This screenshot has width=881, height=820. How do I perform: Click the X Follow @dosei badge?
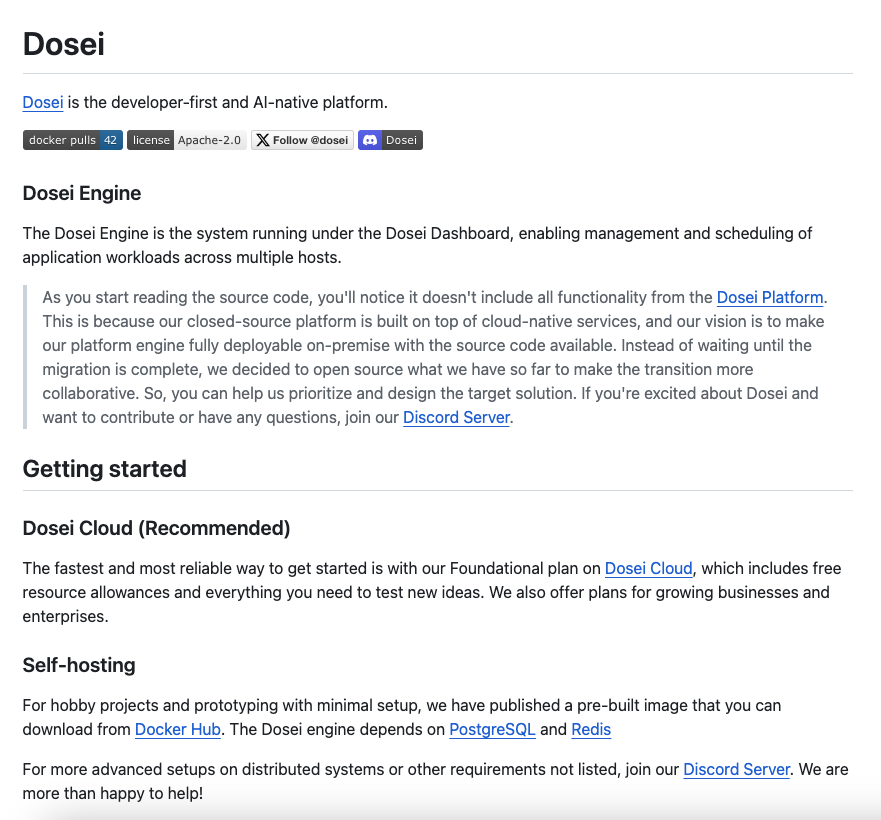click(302, 140)
